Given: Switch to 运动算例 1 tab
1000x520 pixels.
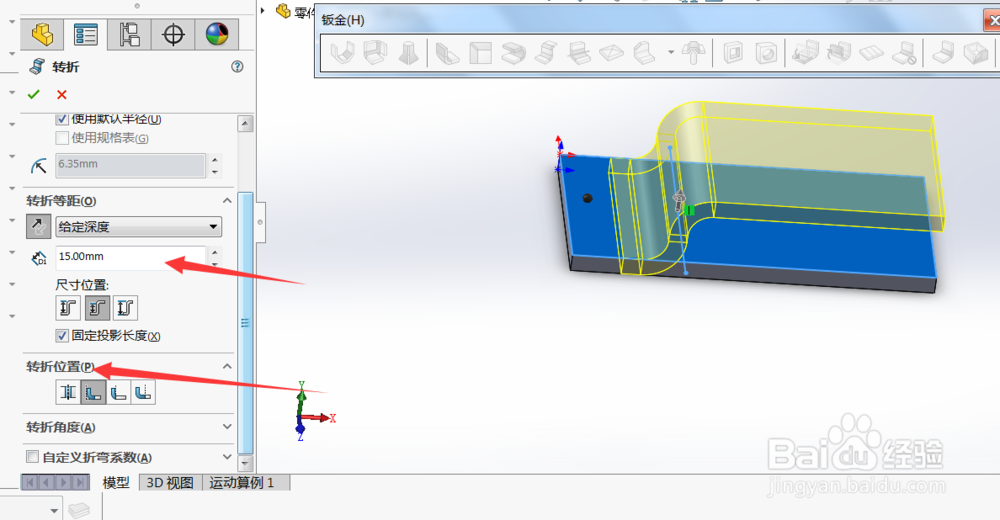Looking at the screenshot, I should pos(242,483).
